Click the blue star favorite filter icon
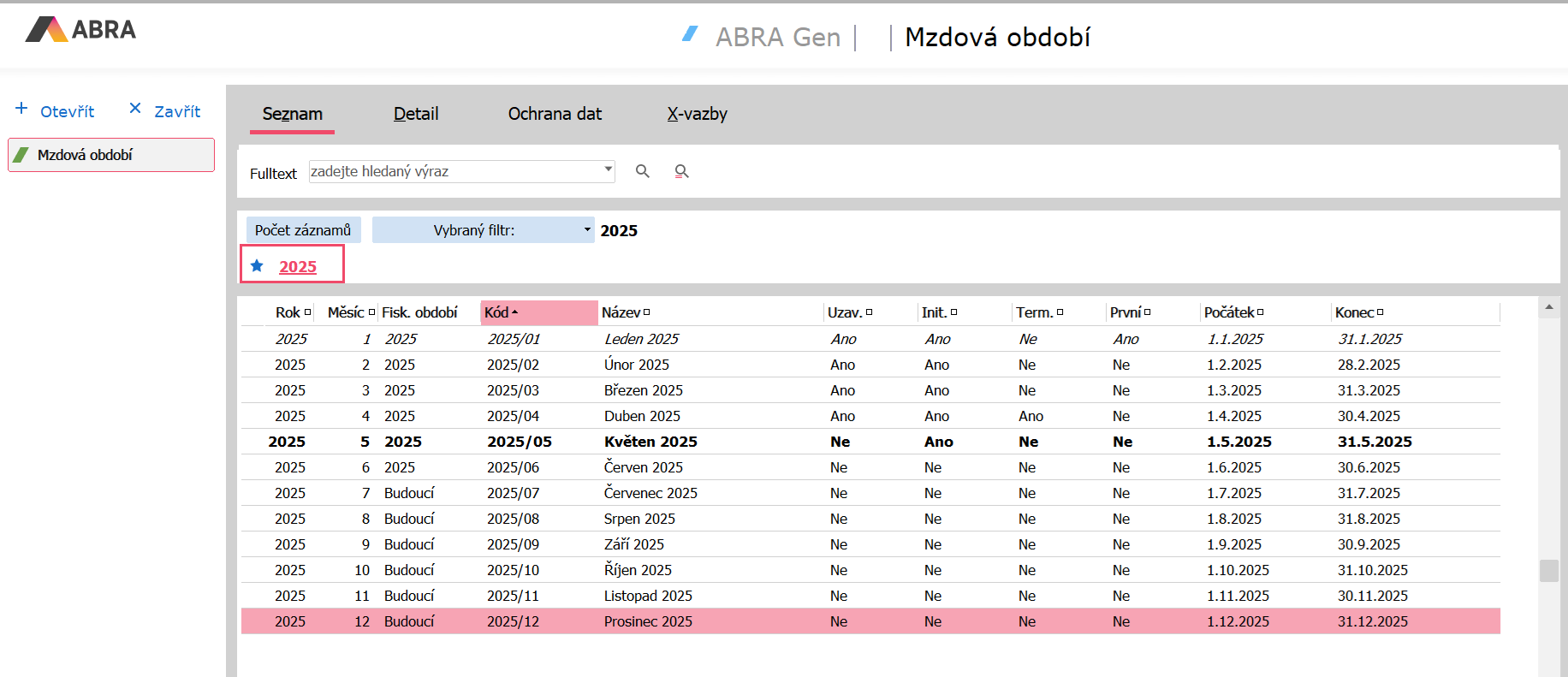 [x=257, y=265]
